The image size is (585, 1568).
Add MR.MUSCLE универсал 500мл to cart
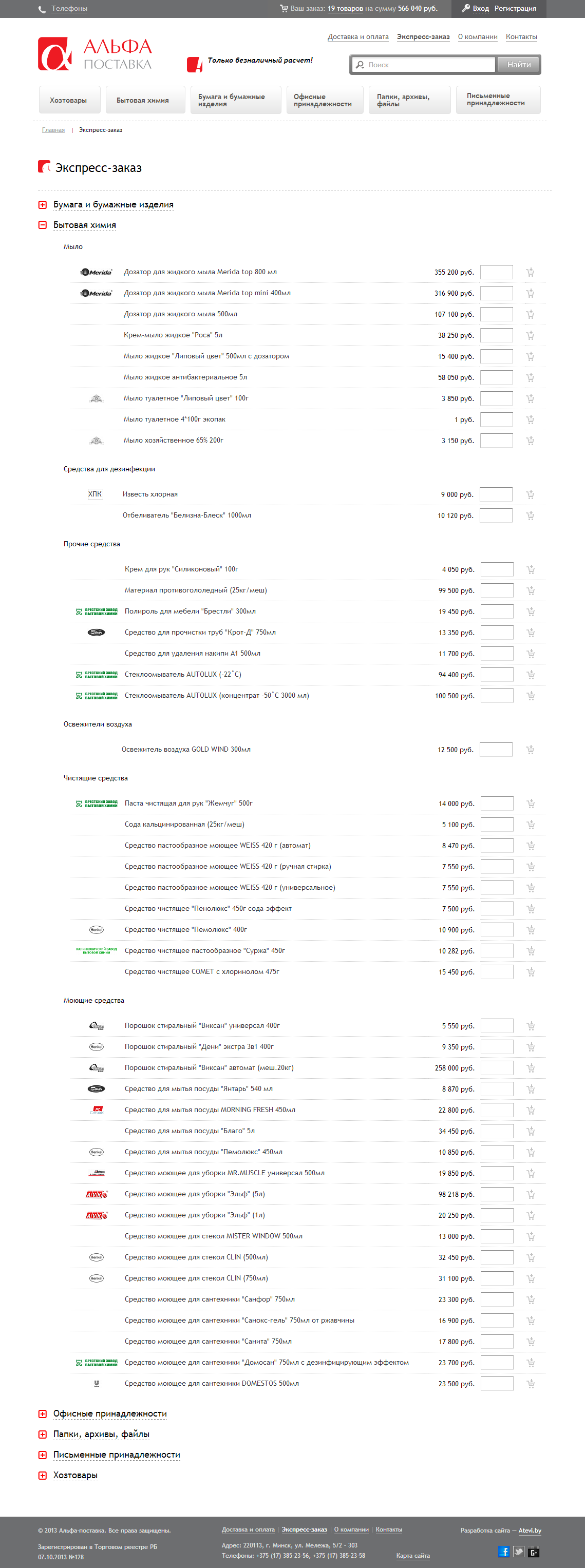(531, 1173)
